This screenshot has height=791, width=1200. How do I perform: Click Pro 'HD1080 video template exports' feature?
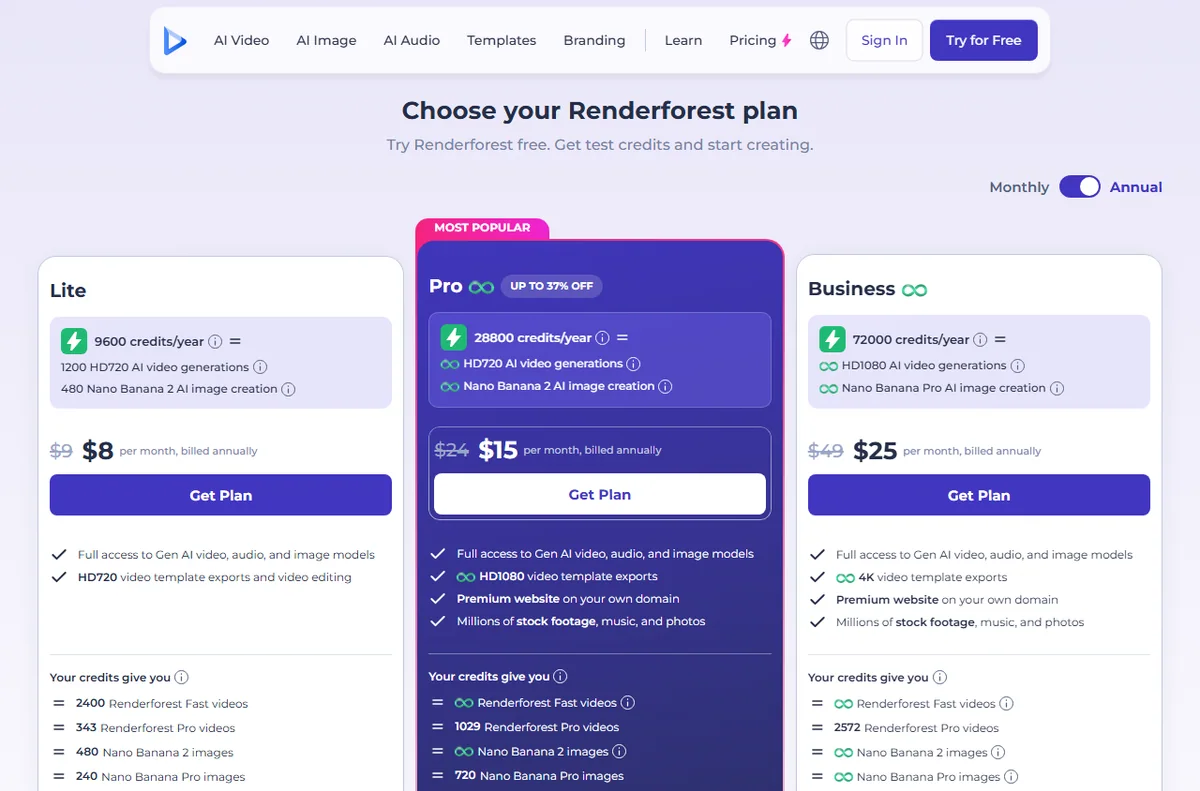tap(557, 576)
